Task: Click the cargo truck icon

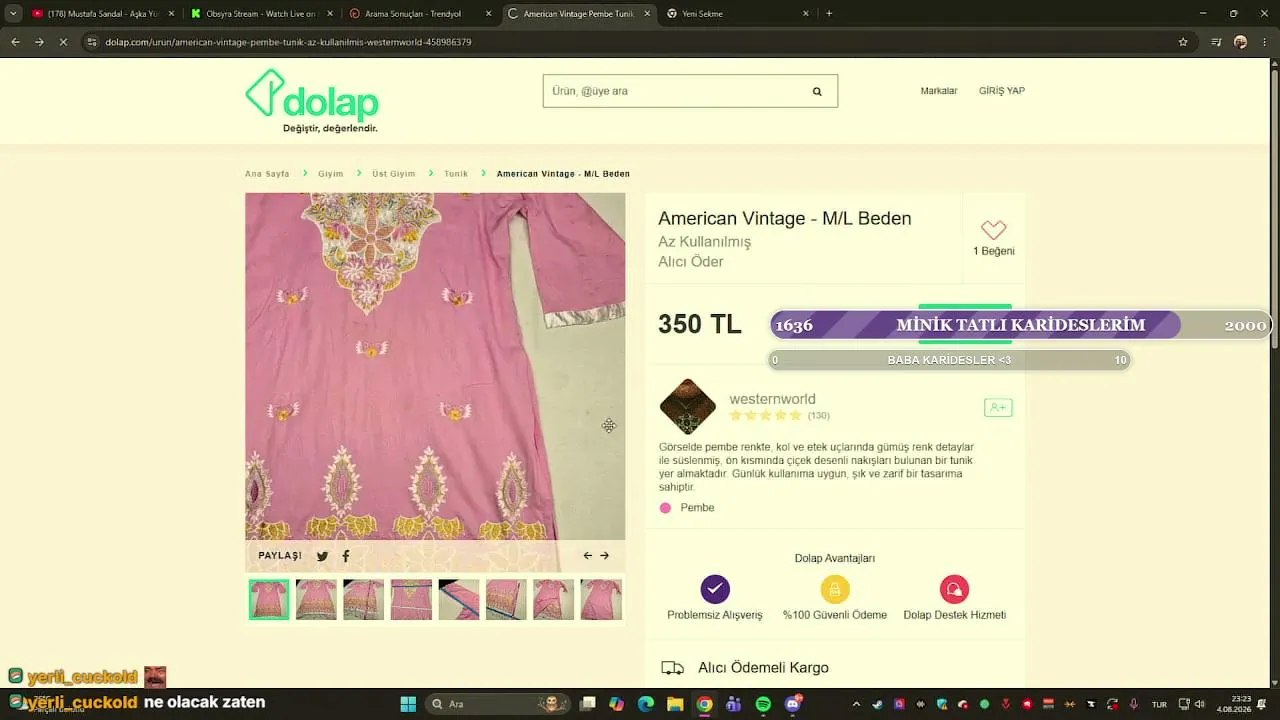Action: tap(673, 668)
